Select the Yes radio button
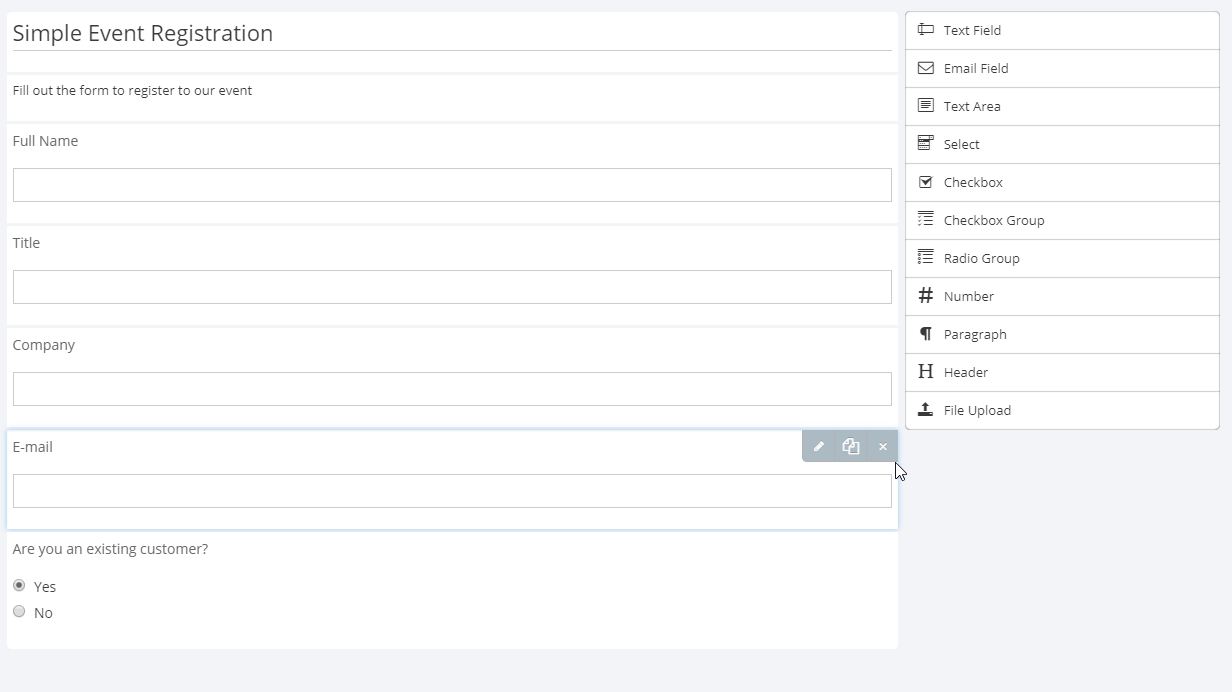Viewport: 1232px width, 692px height. pyautogui.click(x=19, y=585)
